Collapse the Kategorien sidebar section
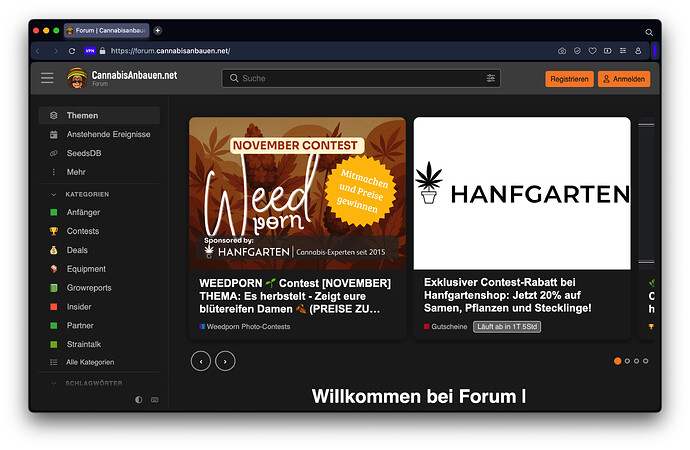The image size is (690, 450). [x=54, y=193]
